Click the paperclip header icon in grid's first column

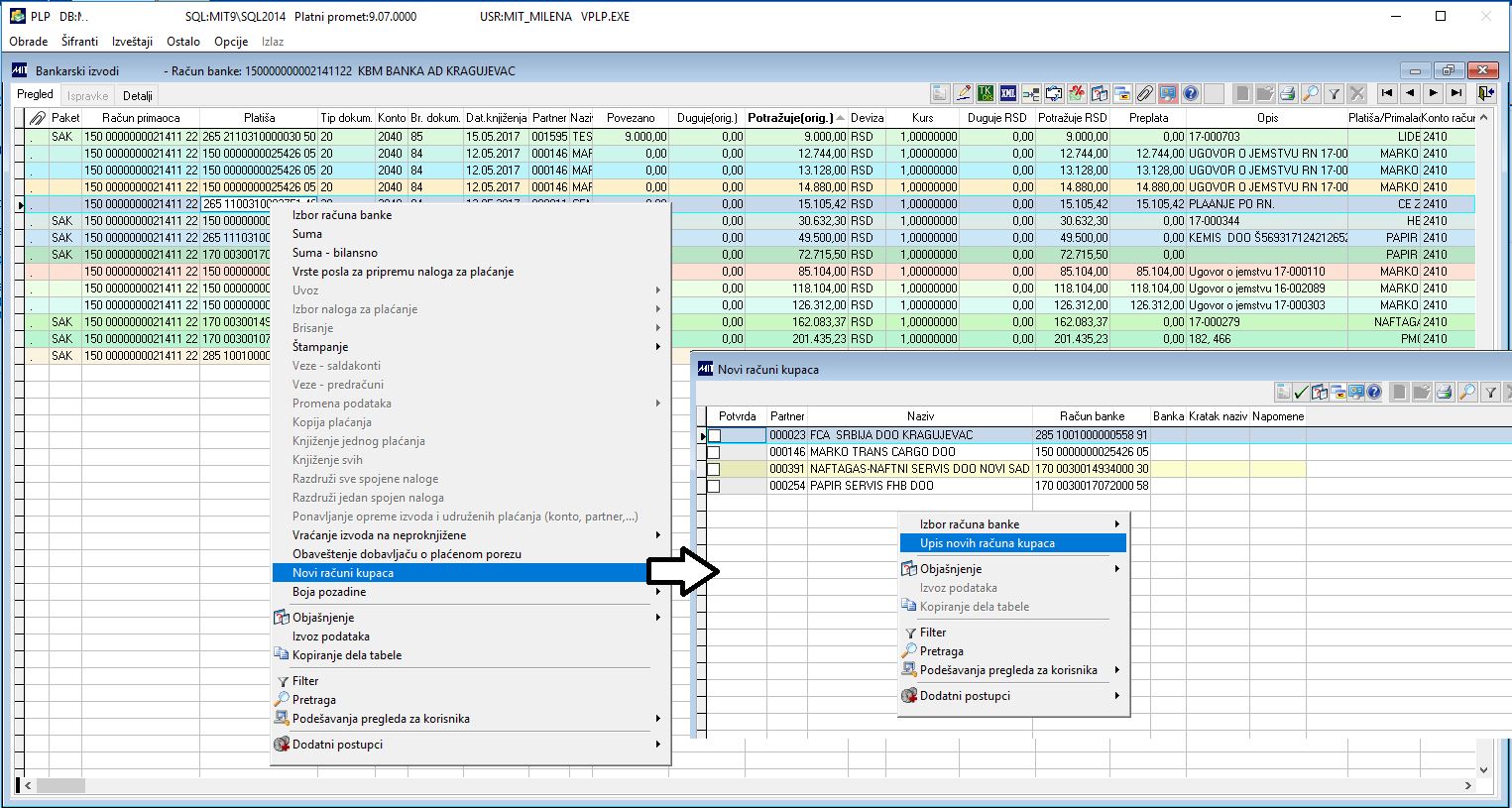pyautogui.click(x=38, y=118)
